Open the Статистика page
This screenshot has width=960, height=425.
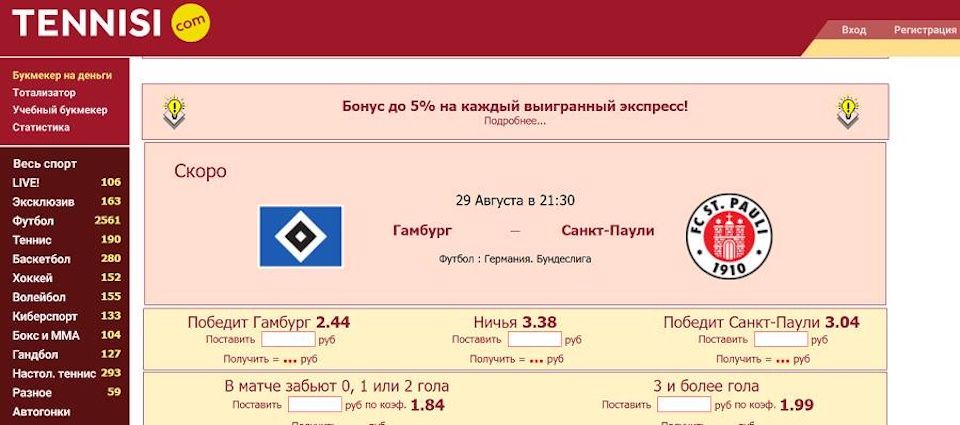coord(41,128)
